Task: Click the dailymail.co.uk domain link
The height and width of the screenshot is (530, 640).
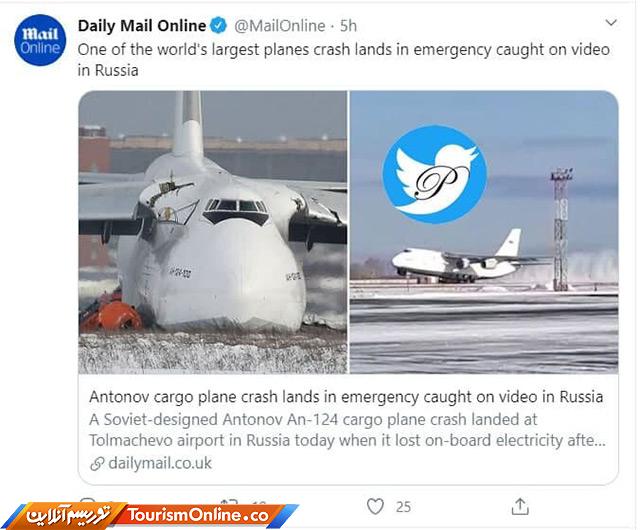Action: (160, 463)
